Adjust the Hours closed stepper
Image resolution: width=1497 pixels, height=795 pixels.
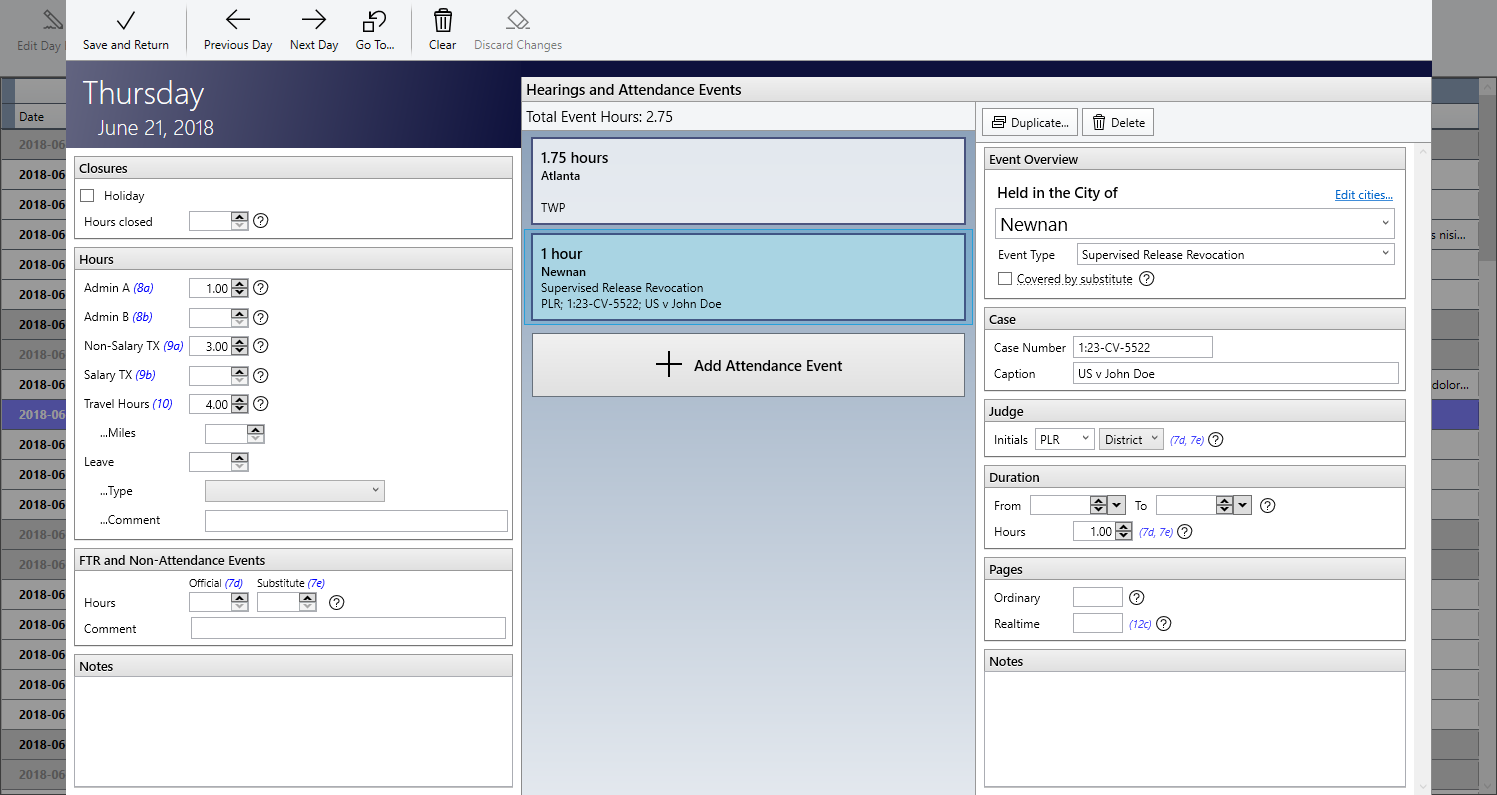click(240, 222)
